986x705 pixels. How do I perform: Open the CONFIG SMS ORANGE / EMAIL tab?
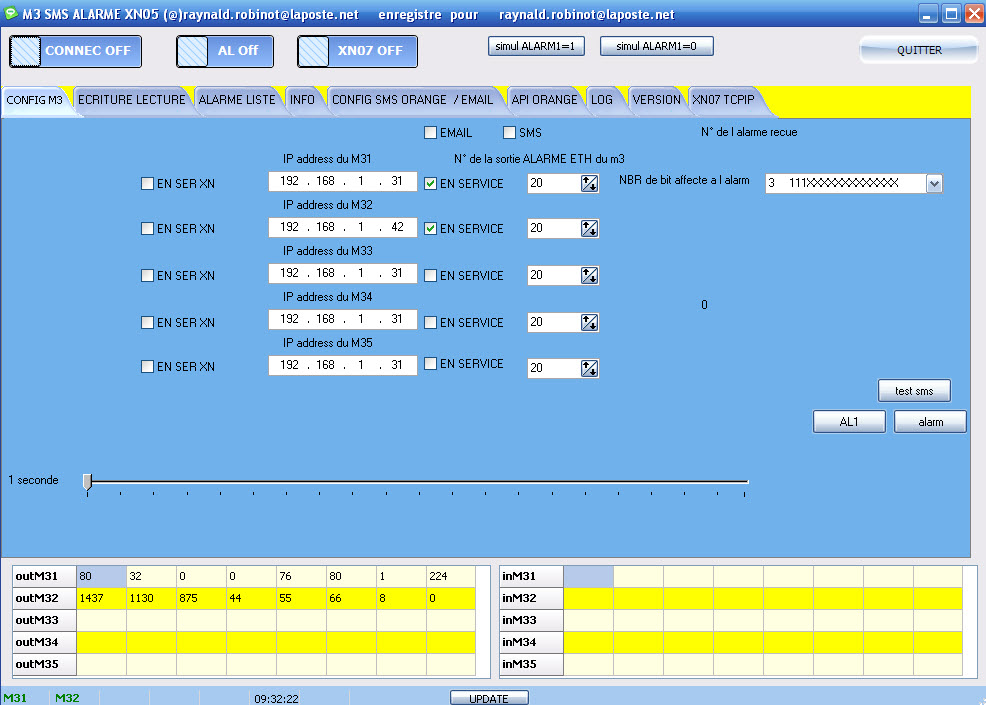click(412, 100)
